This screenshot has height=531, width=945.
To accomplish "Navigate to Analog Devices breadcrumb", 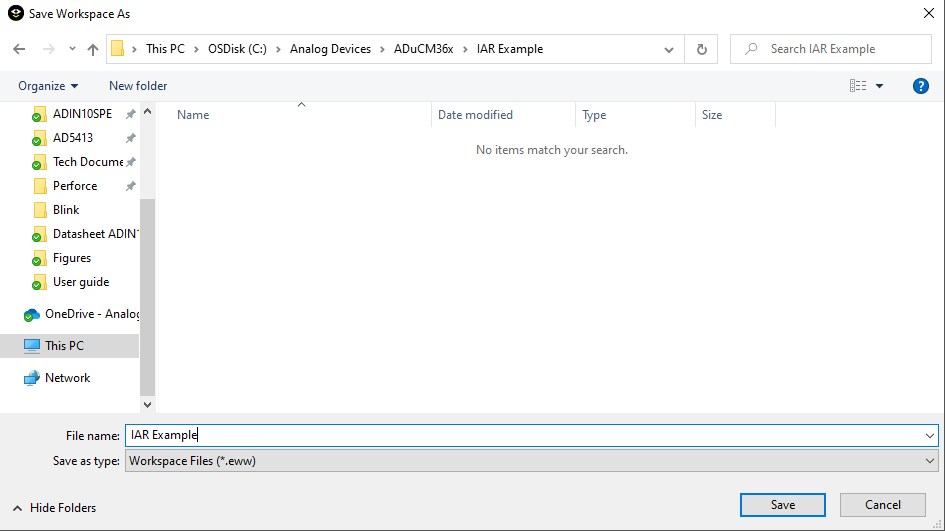I will pyautogui.click(x=330, y=49).
